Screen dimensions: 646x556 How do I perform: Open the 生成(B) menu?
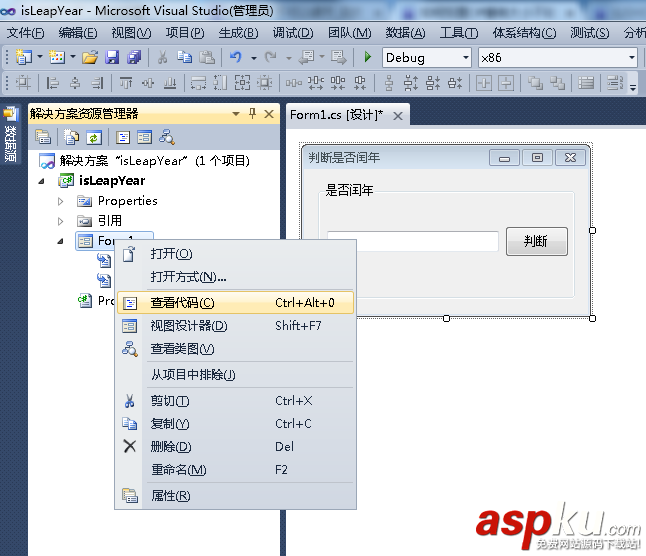tap(239, 33)
